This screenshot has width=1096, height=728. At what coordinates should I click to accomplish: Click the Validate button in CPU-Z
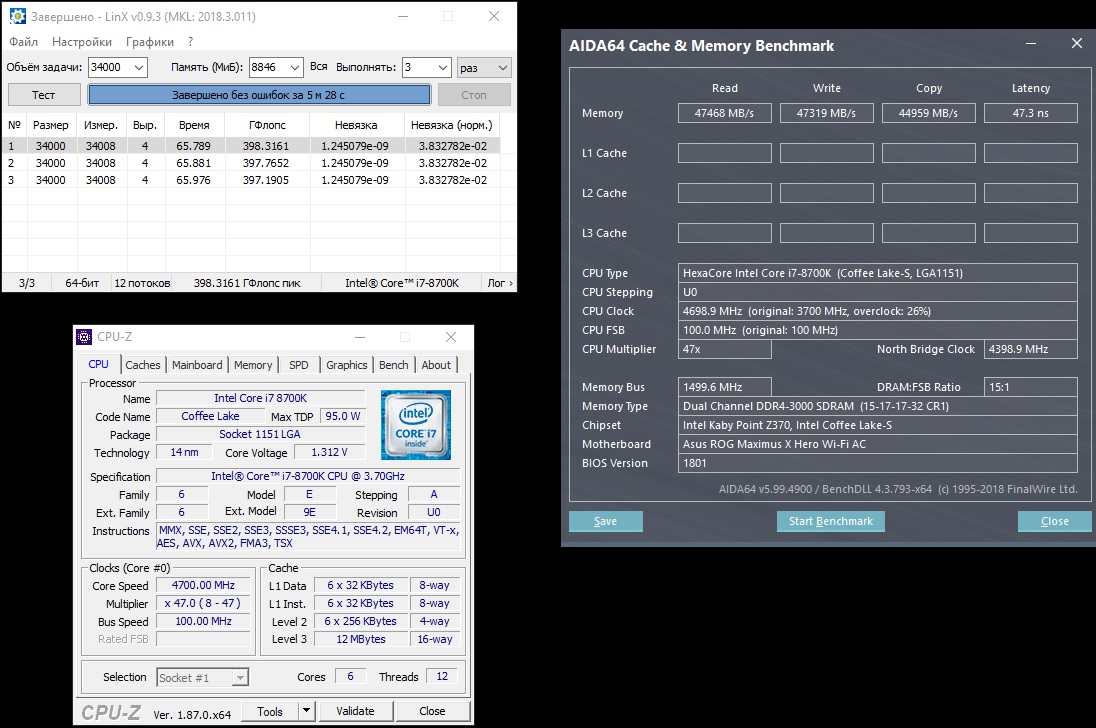coord(356,711)
